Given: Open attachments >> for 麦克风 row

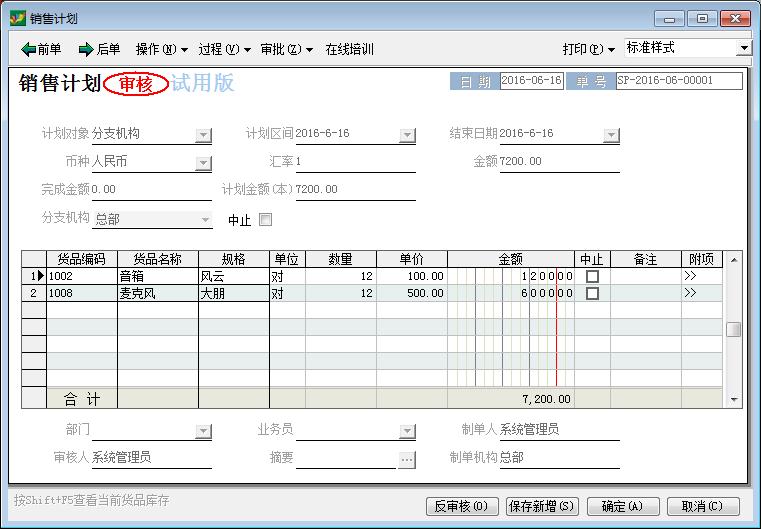Looking at the screenshot, I should point(690,294).
